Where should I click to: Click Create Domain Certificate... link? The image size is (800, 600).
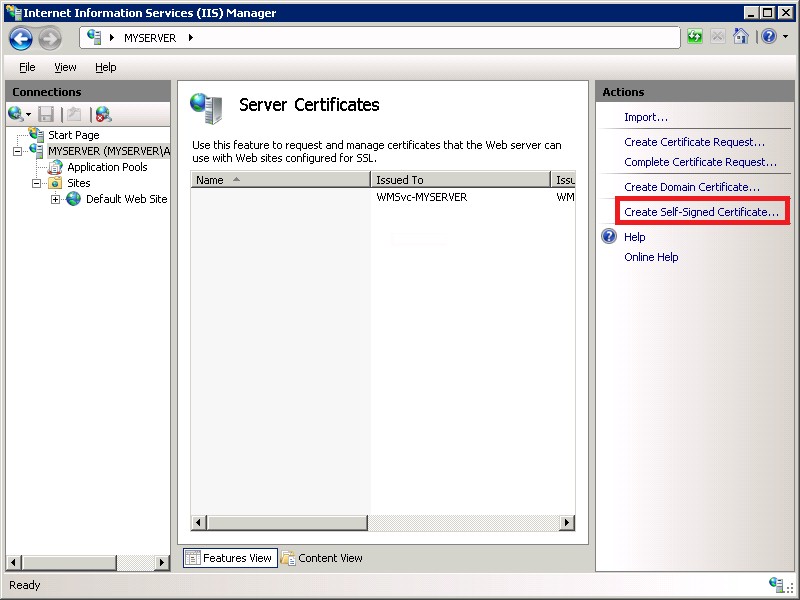click(692, 187)
